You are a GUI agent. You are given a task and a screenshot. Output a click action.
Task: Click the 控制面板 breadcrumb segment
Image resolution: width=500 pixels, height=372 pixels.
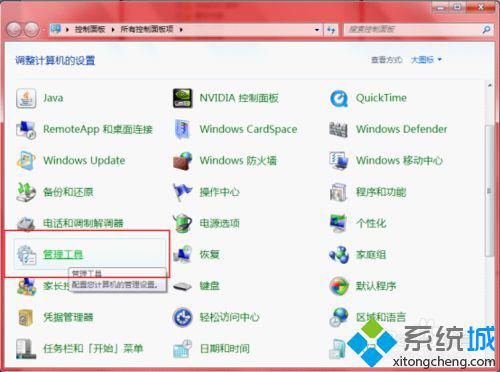coord(90,29)
